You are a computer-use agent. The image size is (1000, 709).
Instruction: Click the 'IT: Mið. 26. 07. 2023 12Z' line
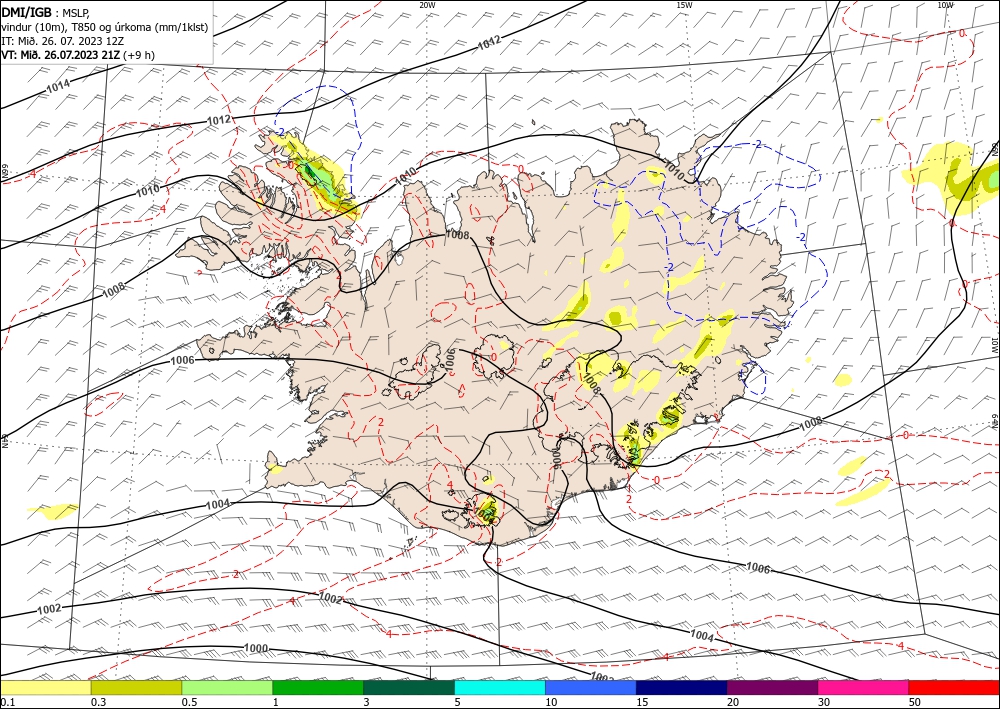pos(62,40)
